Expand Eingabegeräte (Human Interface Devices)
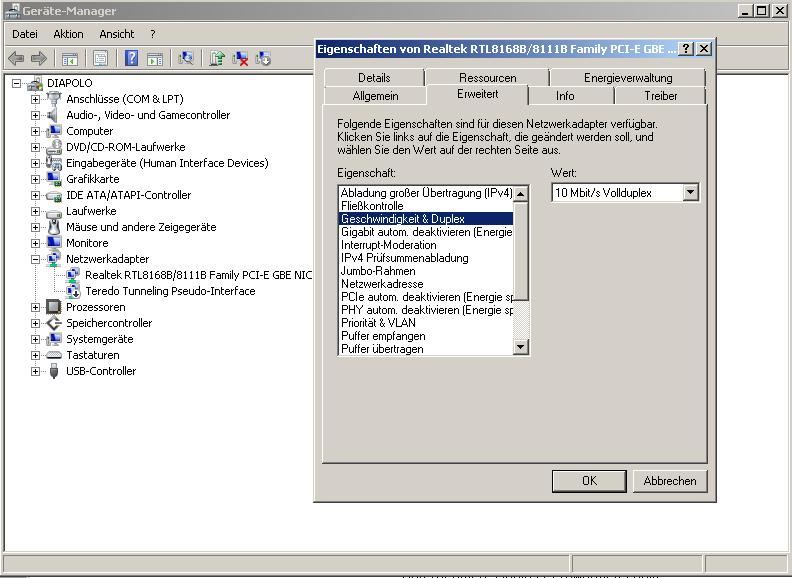The image size is (793, 578). tap(35, 163)
